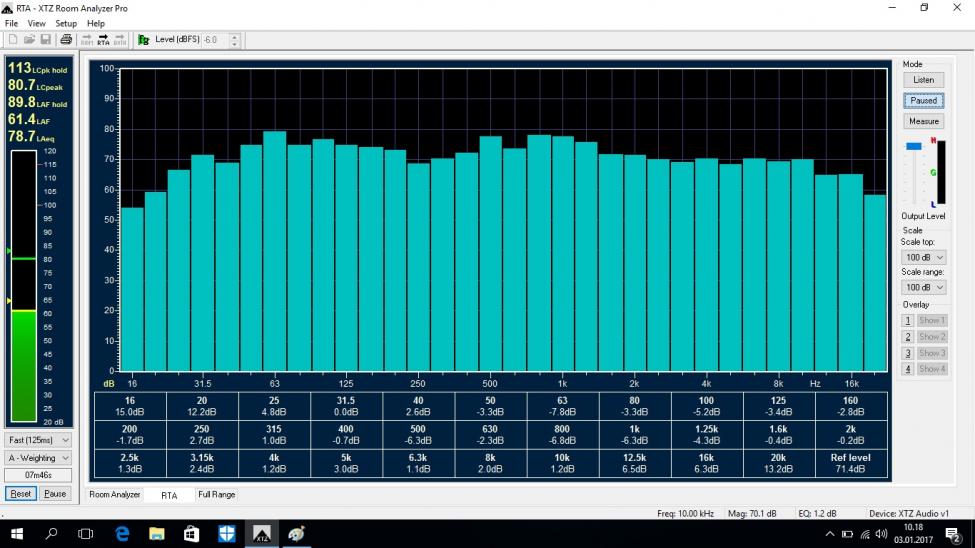
Task: Store overlay 4
Action: pyautogui.click(x=907, y=369)
